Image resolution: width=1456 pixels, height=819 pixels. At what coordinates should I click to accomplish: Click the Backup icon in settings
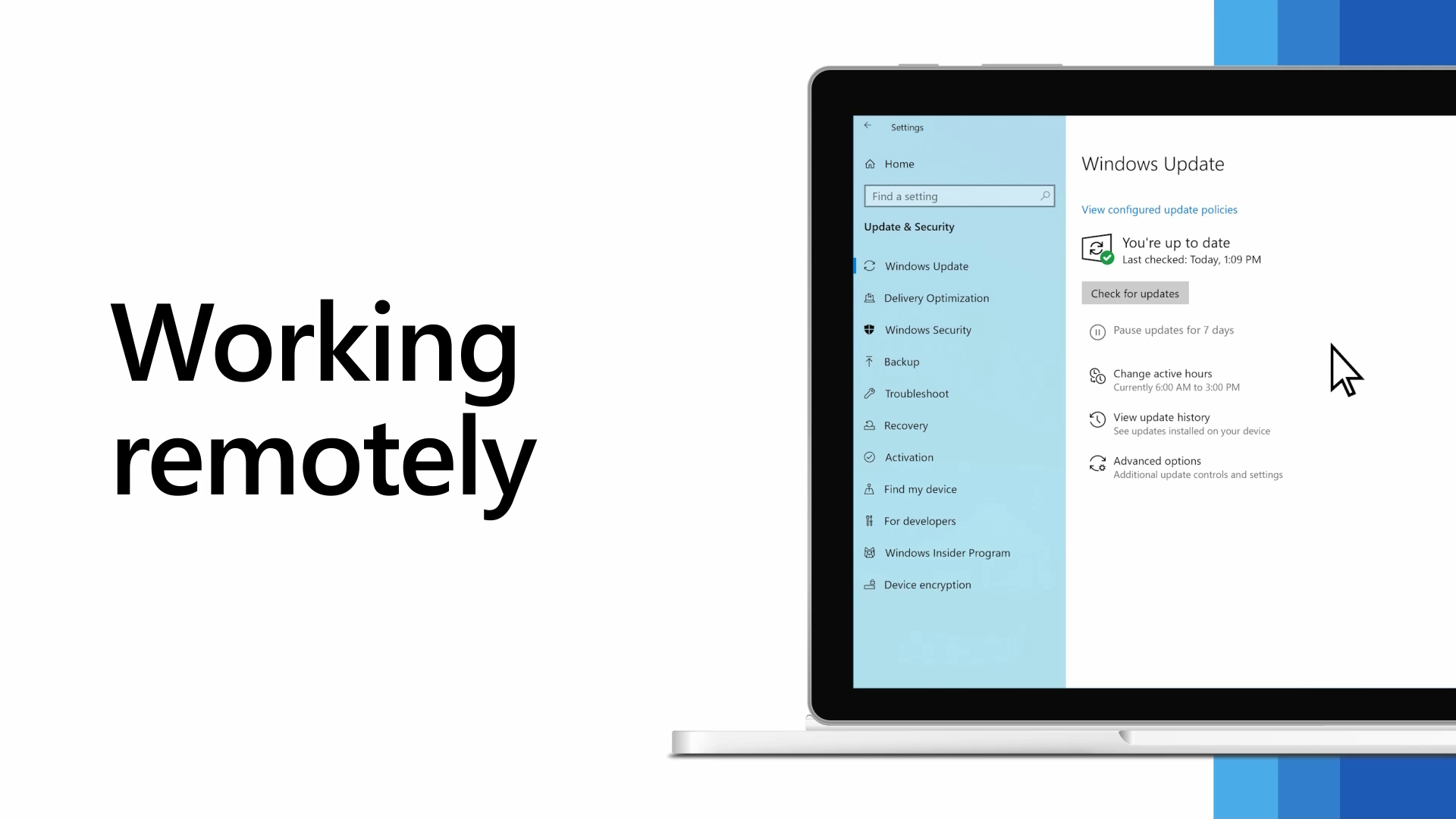pos(869,361)
